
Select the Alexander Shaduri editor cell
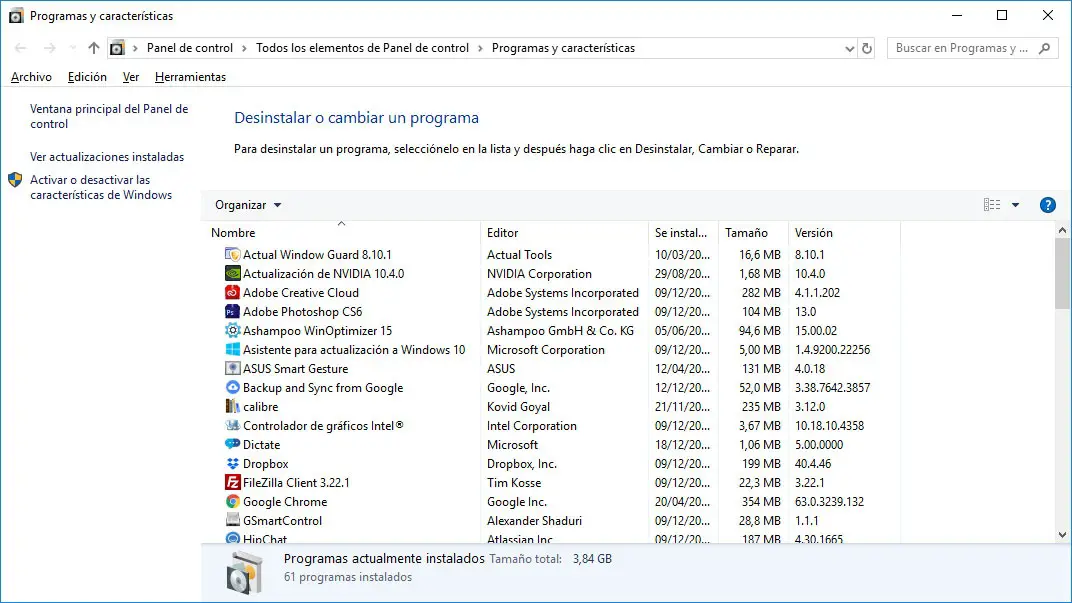[535, 520]
